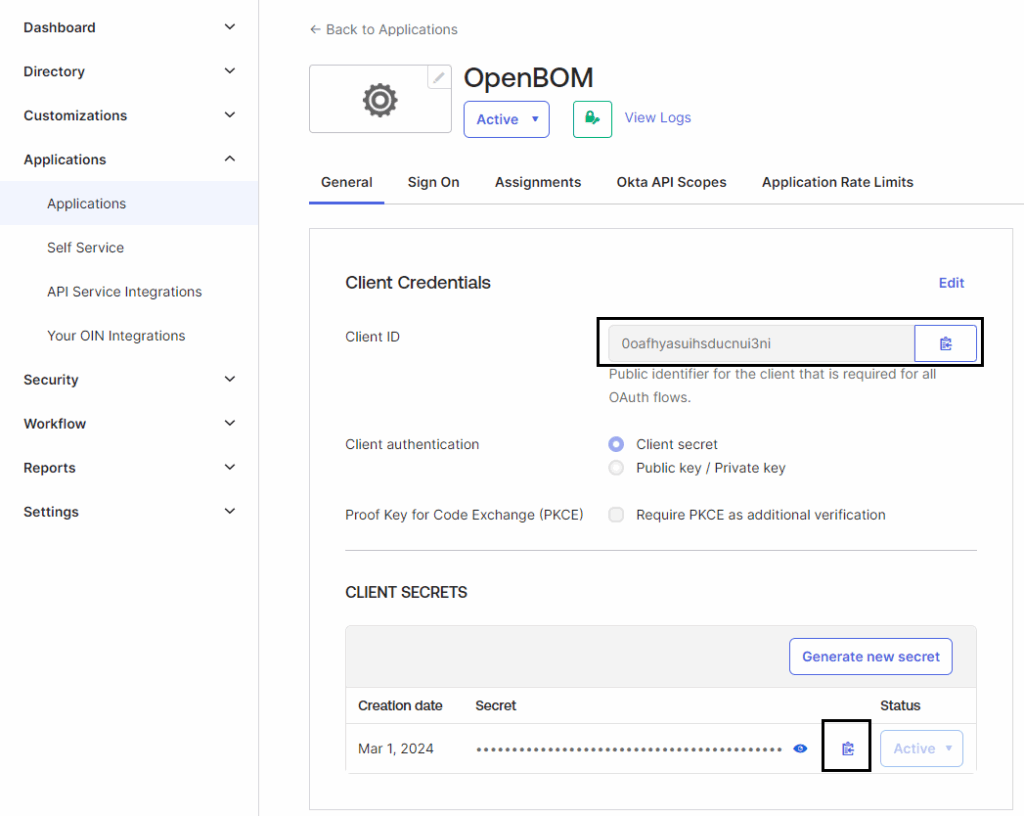Switch to the Sign On tab
This screenshot has height=816, width=1024.
coord(434,182)
